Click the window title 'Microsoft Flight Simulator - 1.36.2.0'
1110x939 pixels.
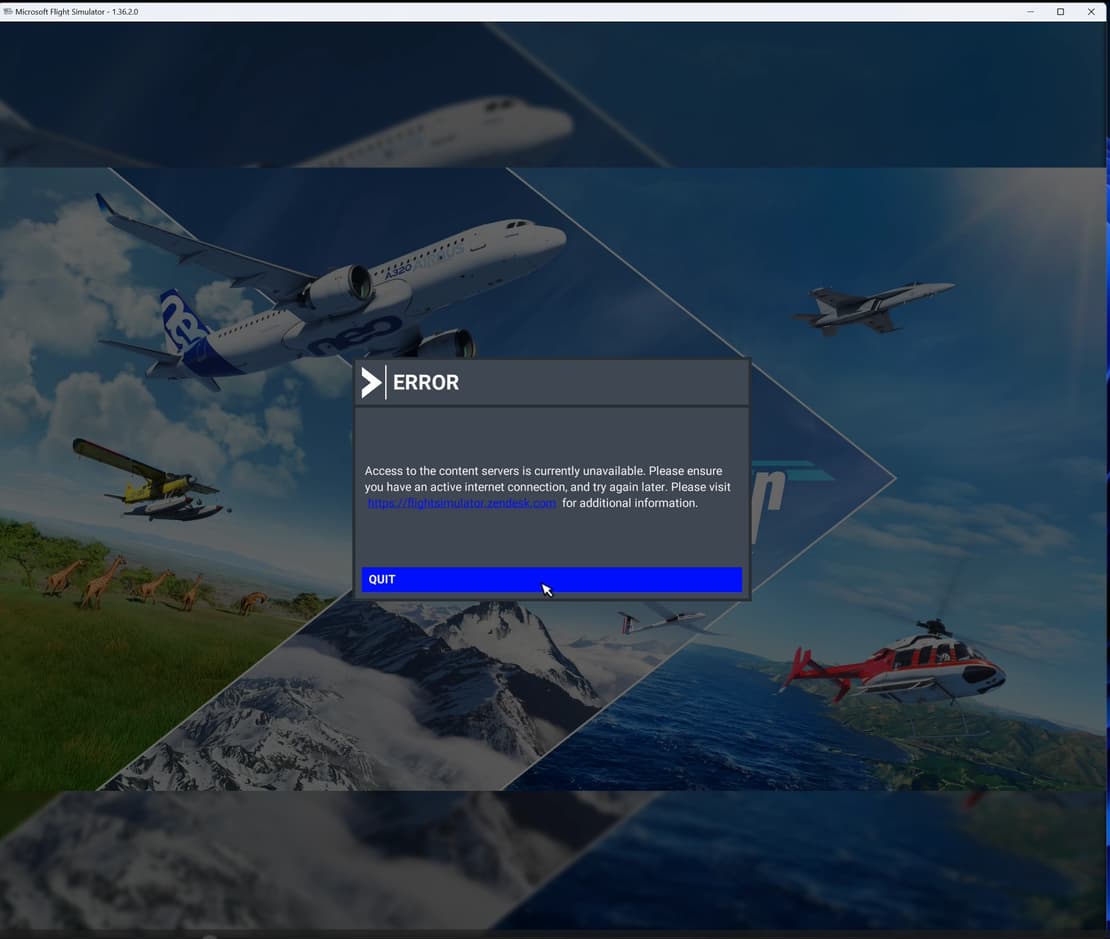[76, 11]
